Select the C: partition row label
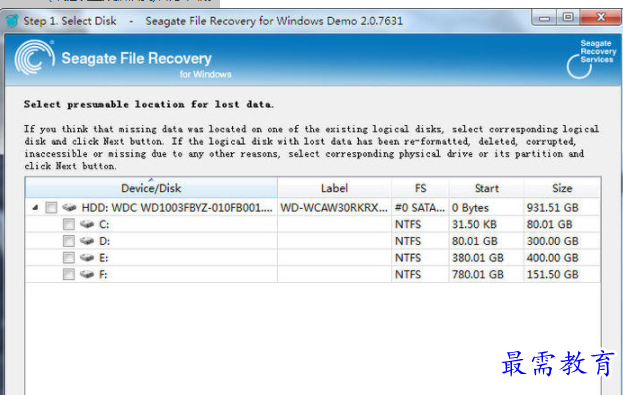623x395 pixels. point(104,225)
